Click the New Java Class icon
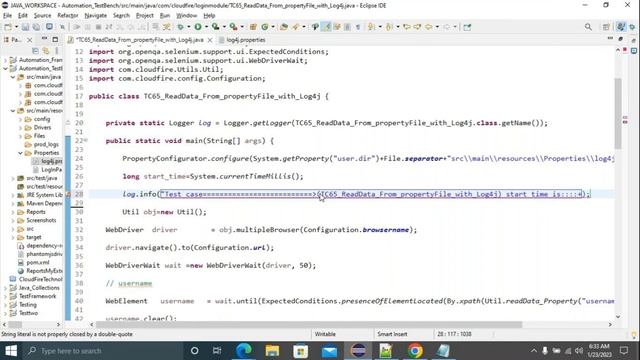The width and height of the screenshot is (640, 360). coord(264,27)
